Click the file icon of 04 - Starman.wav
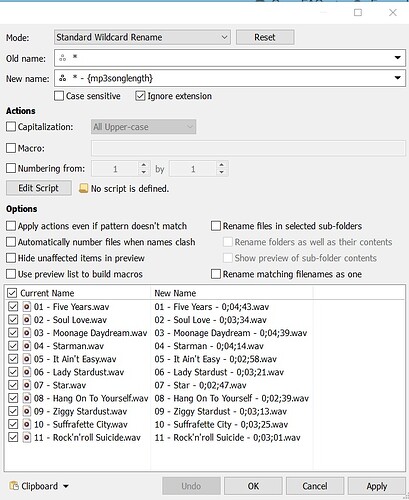409x500 pixels. (27, 346)
